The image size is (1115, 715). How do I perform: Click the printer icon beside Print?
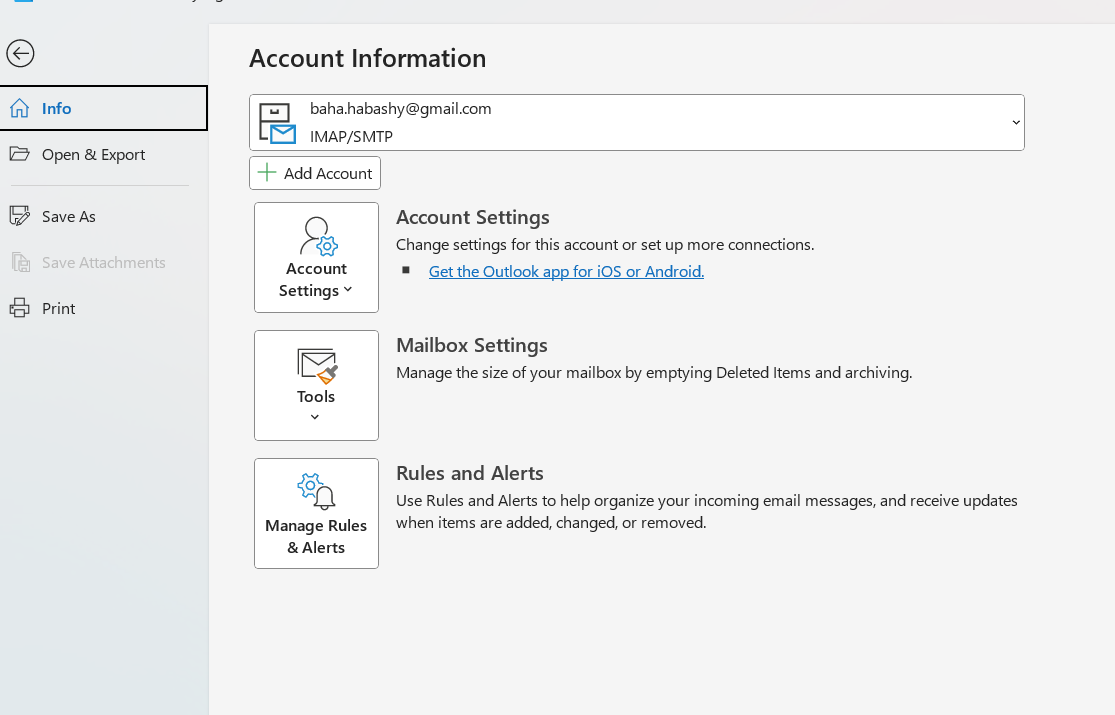click(20, 308)
